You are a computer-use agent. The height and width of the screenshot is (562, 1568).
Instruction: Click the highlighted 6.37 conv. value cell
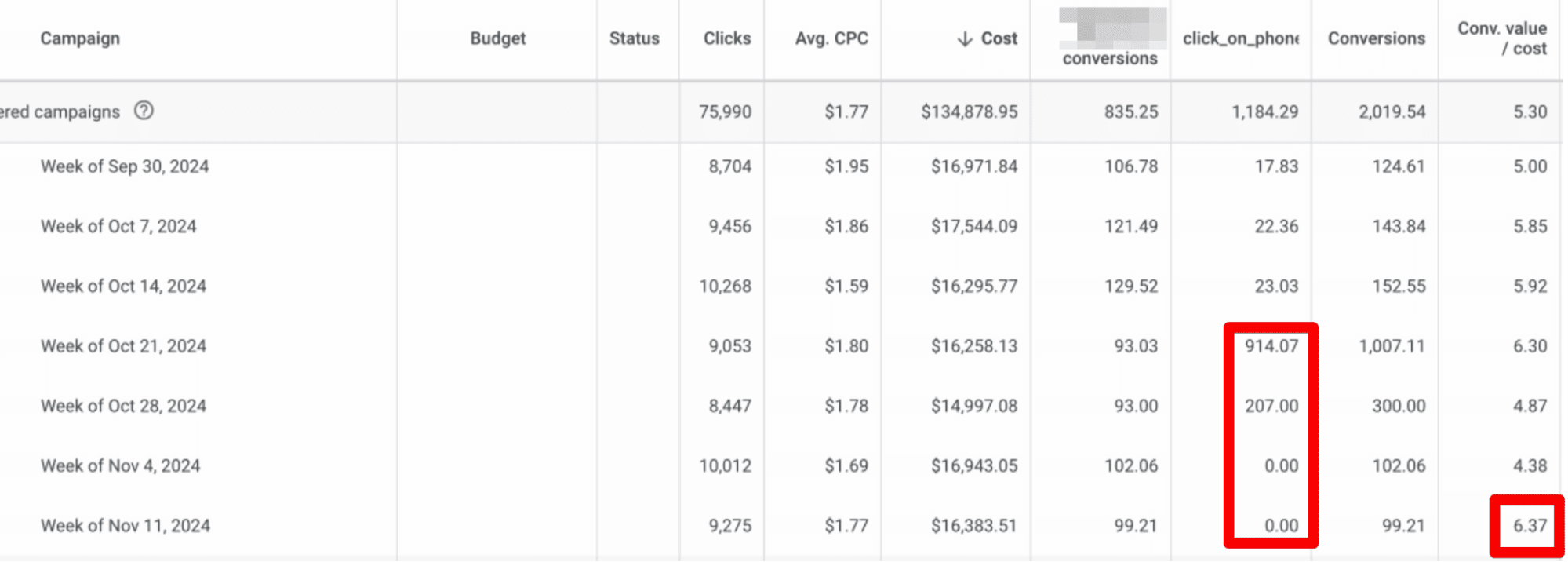click(1529, 526)
